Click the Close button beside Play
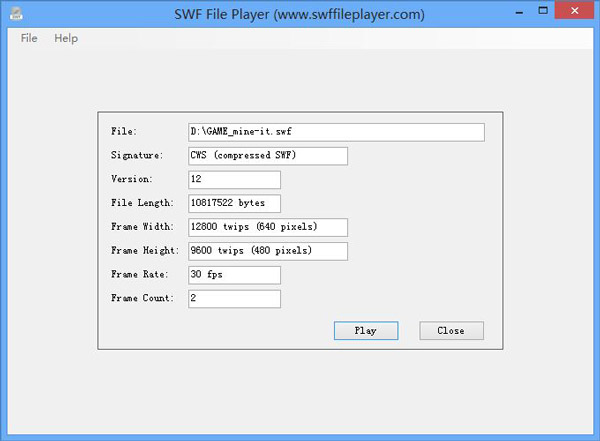The image size is (600, 441). click(x=450, y=330)
